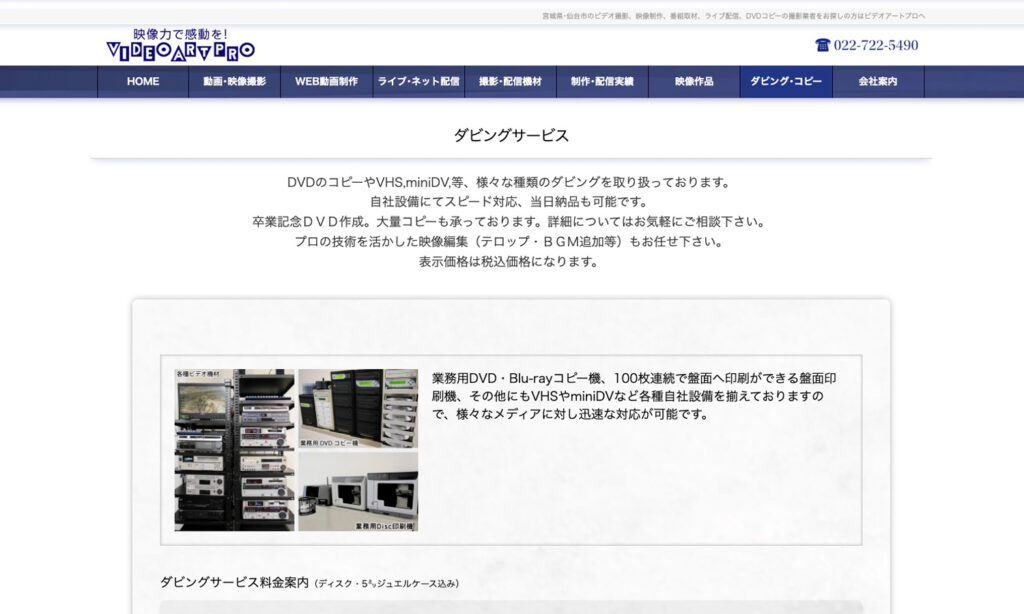1024x614 pixels.
Task: Open 制作・配信実績 from the navigation bar
Action: pyautogui.click(x=602, y=82)
